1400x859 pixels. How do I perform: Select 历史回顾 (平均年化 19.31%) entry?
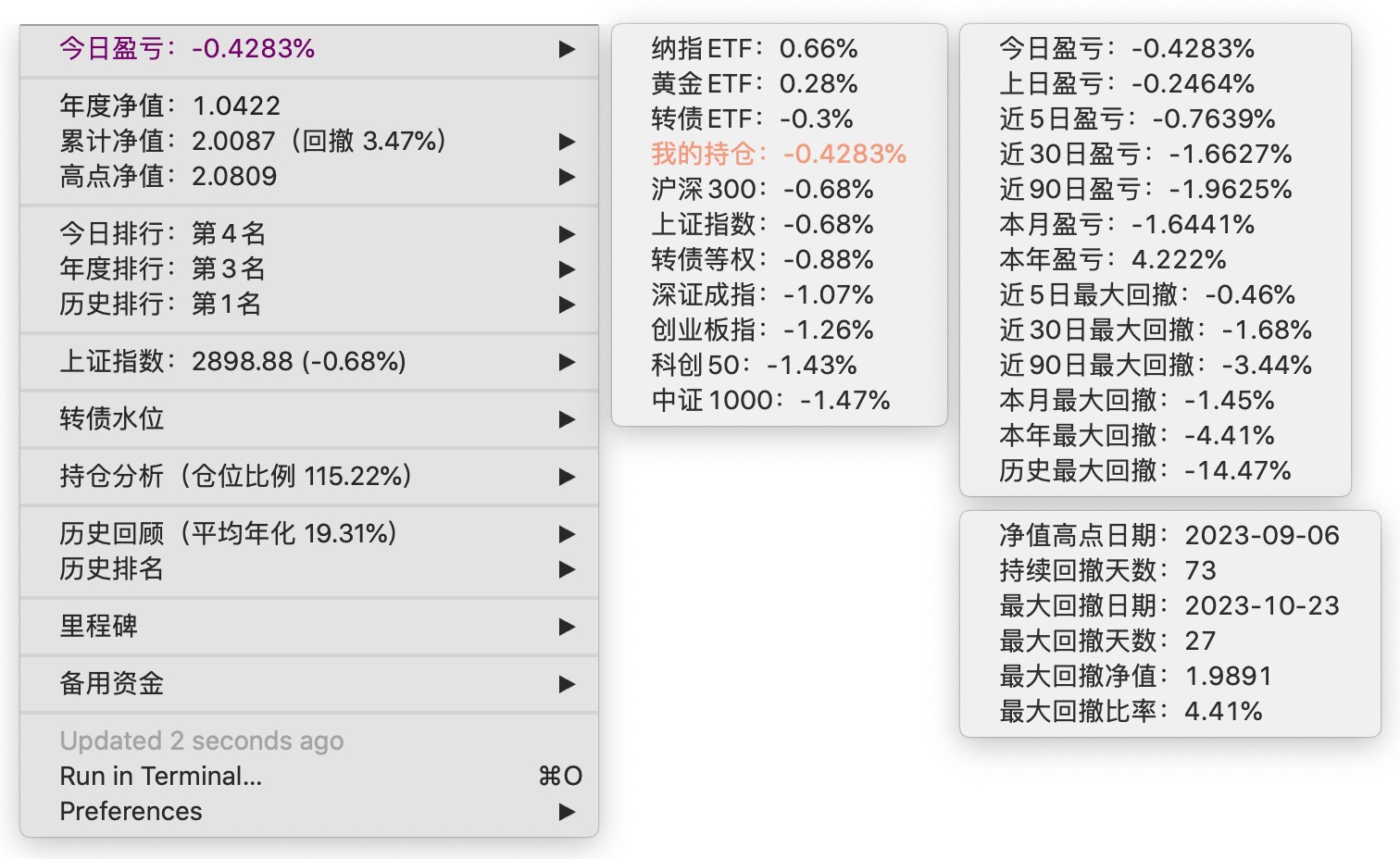point(228,534)
